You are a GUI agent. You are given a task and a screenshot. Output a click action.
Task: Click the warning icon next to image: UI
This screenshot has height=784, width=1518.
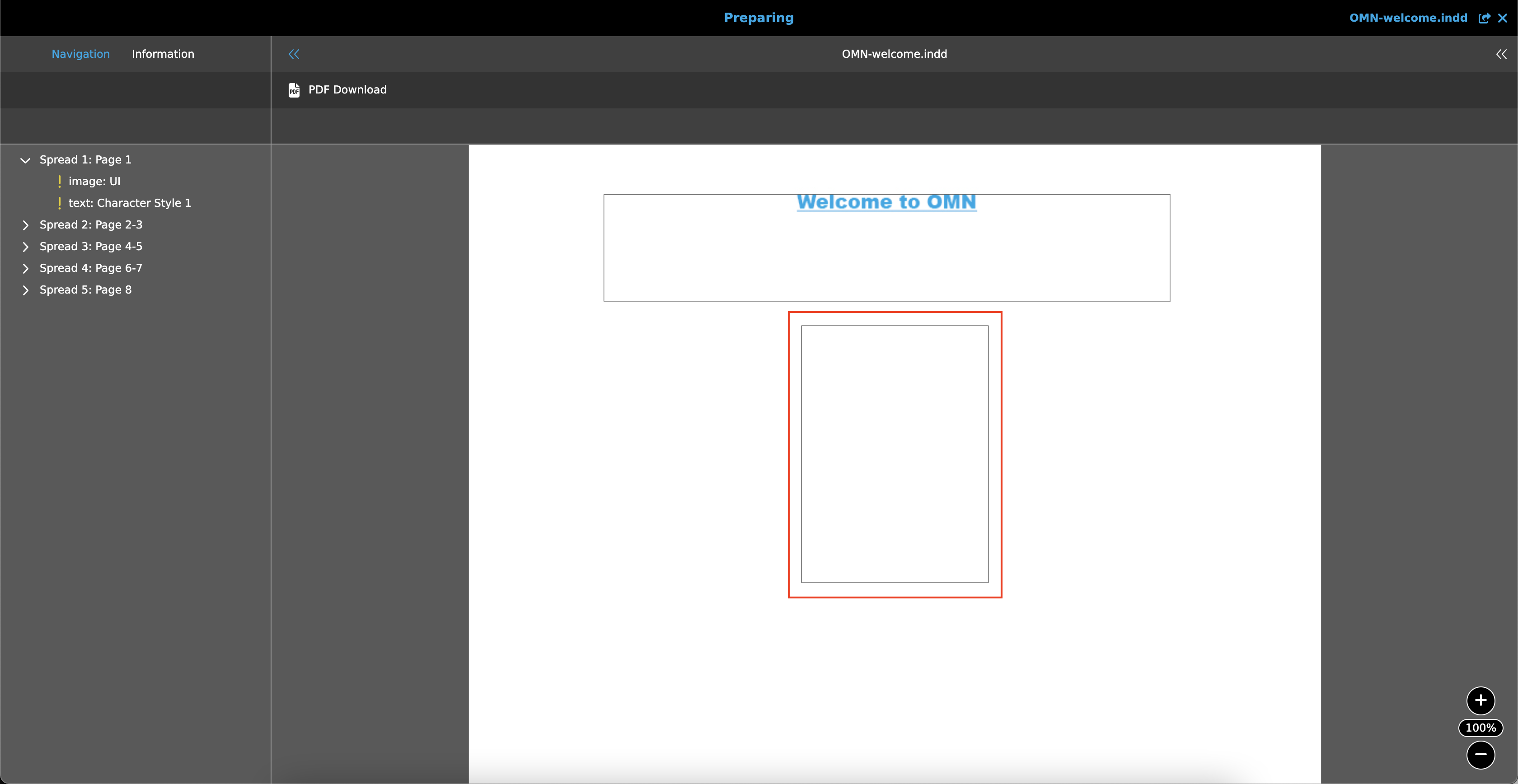coord(60,181)
